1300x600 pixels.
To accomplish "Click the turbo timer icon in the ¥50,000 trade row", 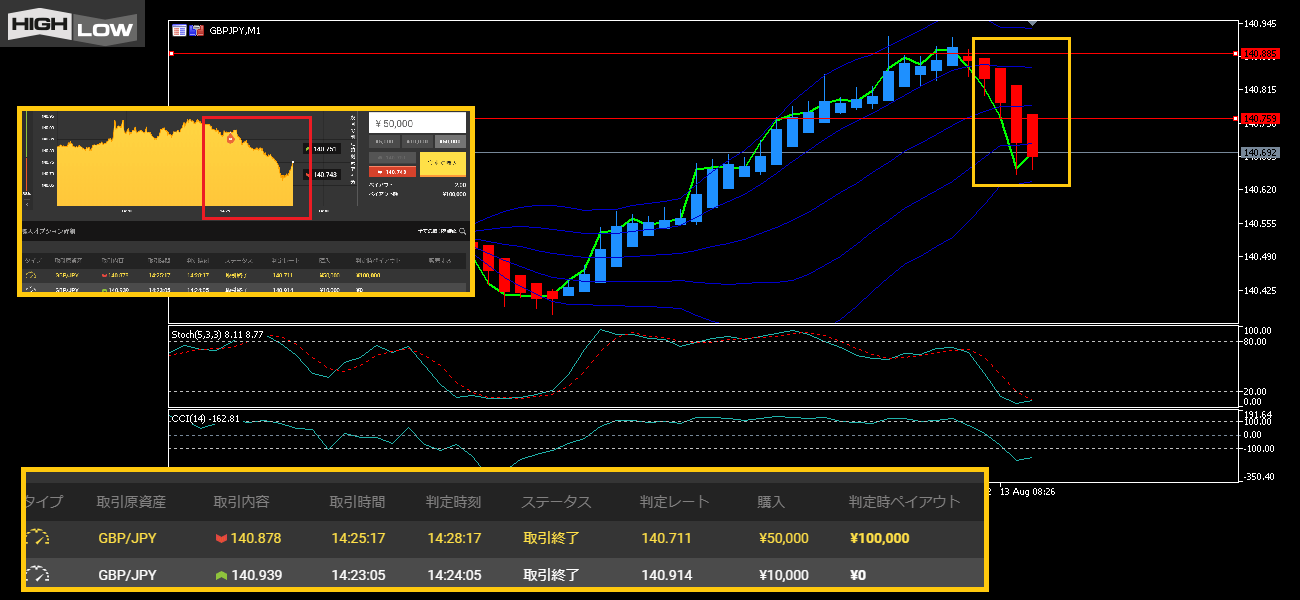I will pyautogui.click(x=37, y=538).
